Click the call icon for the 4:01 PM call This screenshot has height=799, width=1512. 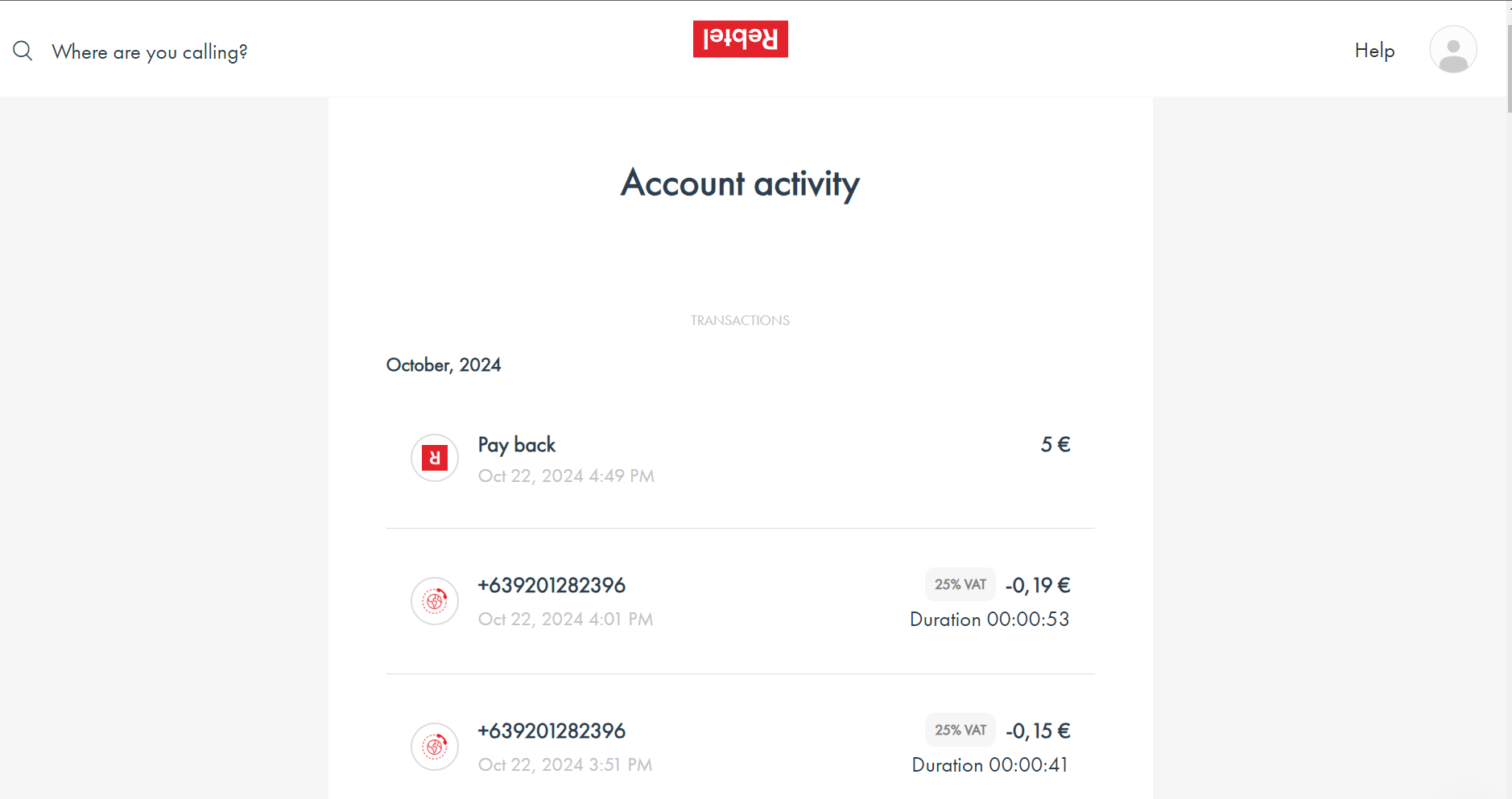click(x=435, y=601)
